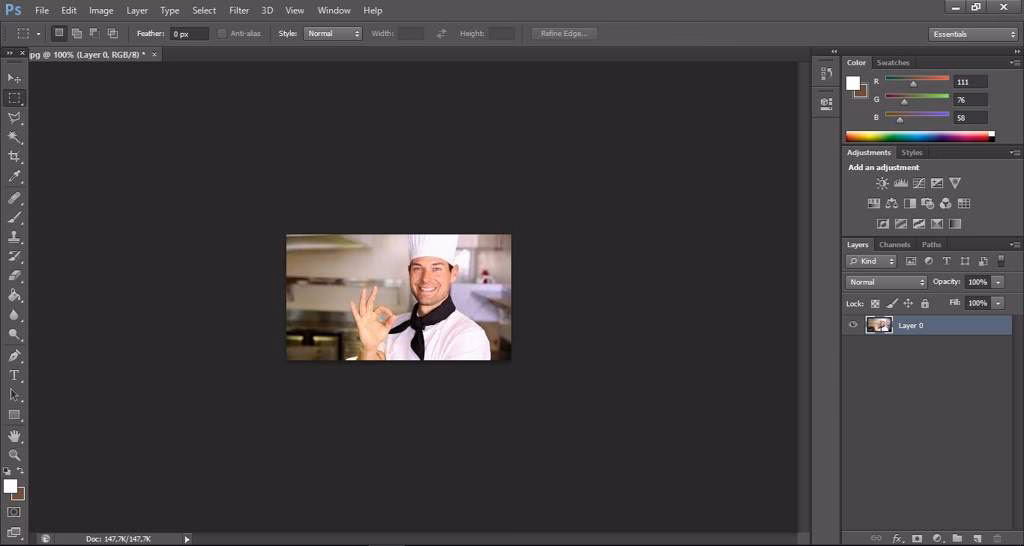Select the Magic Wand tool
The width and height of the screenshot is (1024, 546).
pyautogui.click(x=15, y=137)
